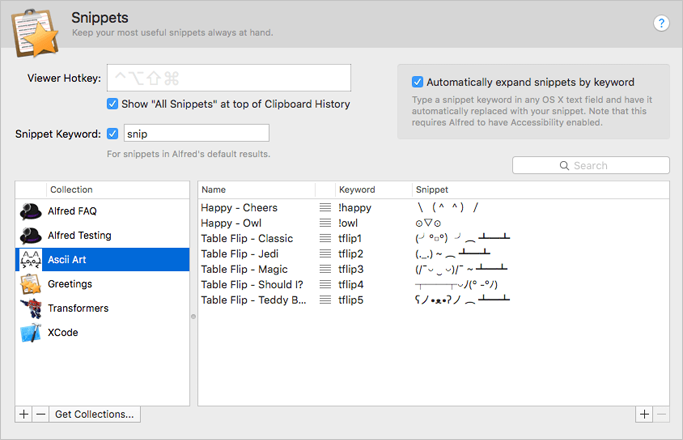The width and height of the screenshot is (683, 440).
Task: Select the Happy - Cheers snippet name
Action: coord(239,208)
